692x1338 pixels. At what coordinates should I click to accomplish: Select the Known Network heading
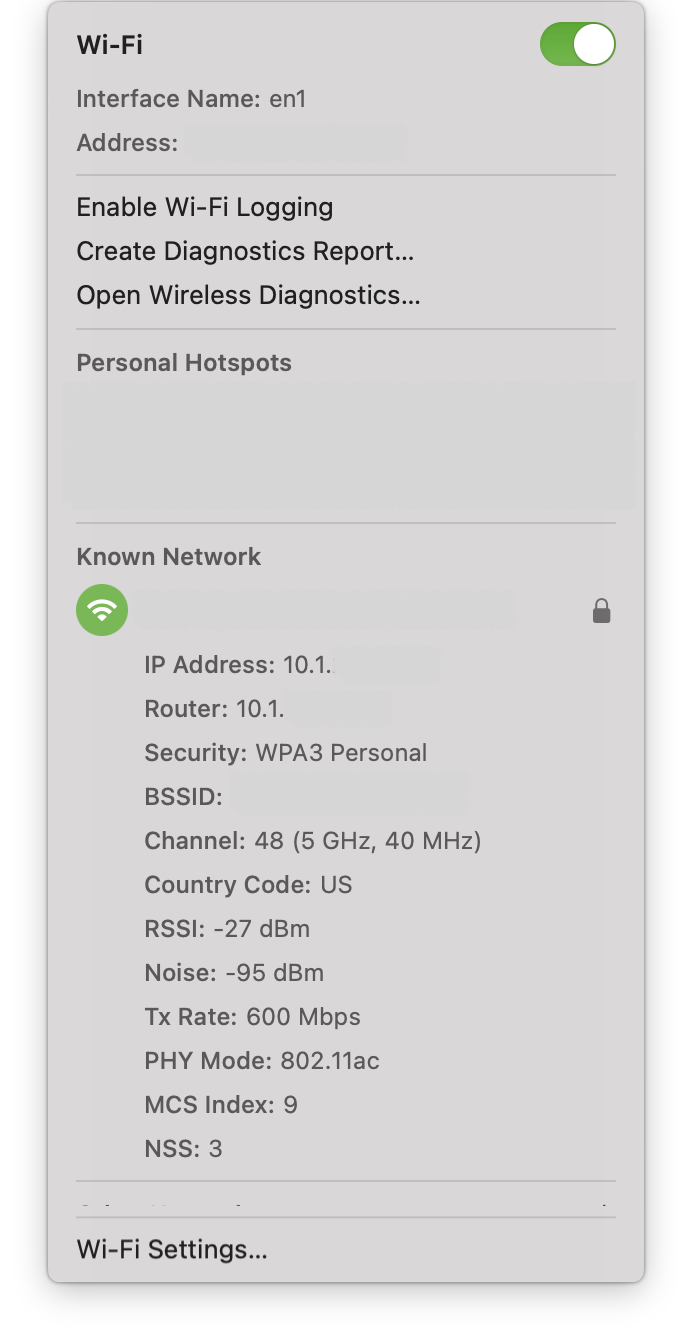tap(168, 556)
